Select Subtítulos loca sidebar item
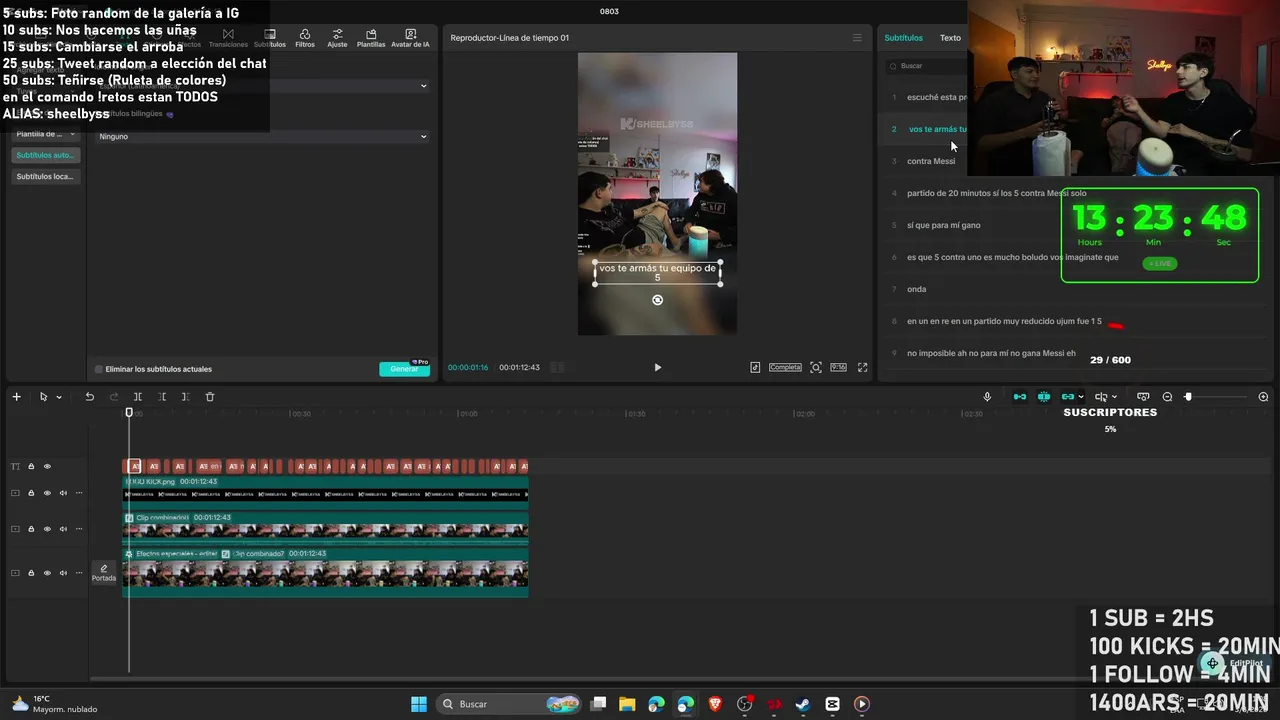 [46, 176]
